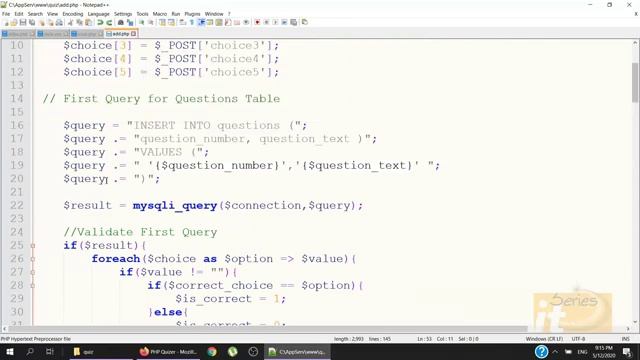The width and height of the screenshot is (640, 360).
Task: Open the Search menu
Action: [x=35, y=14]
